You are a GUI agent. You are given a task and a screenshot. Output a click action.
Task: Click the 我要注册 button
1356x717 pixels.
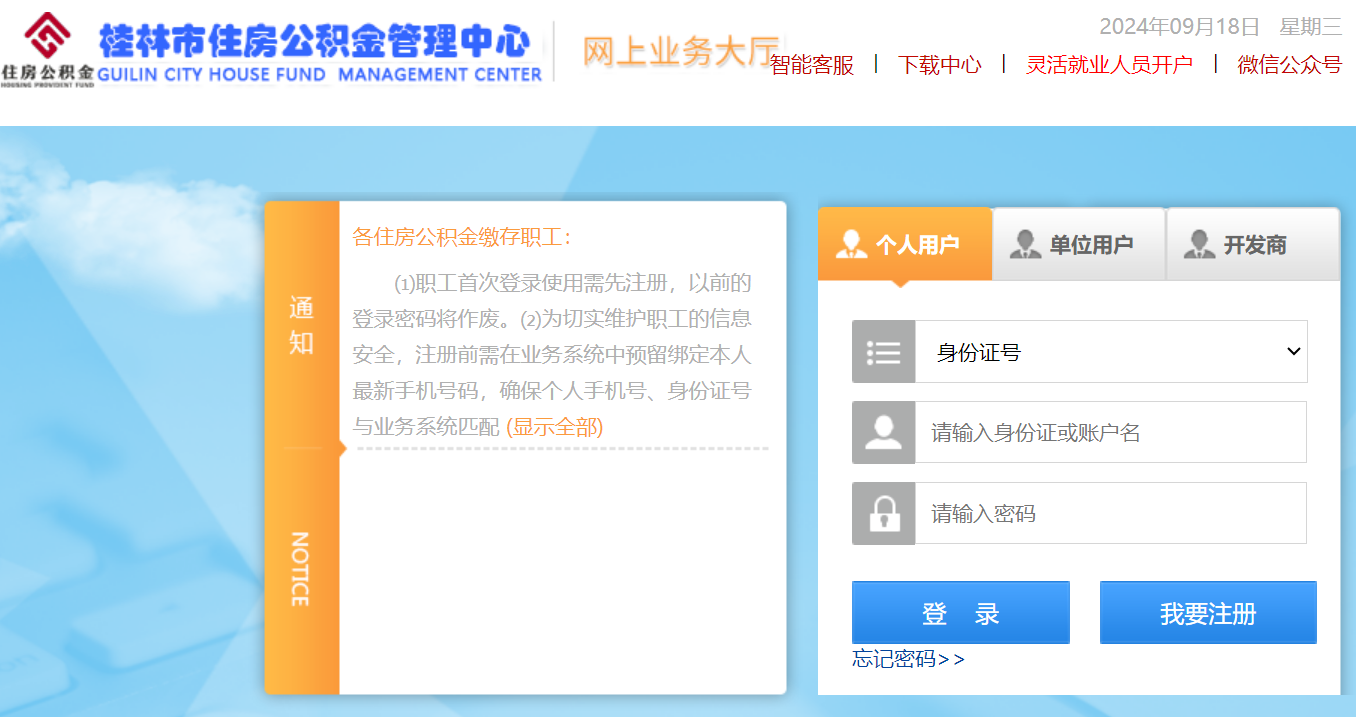(1208, 613)
